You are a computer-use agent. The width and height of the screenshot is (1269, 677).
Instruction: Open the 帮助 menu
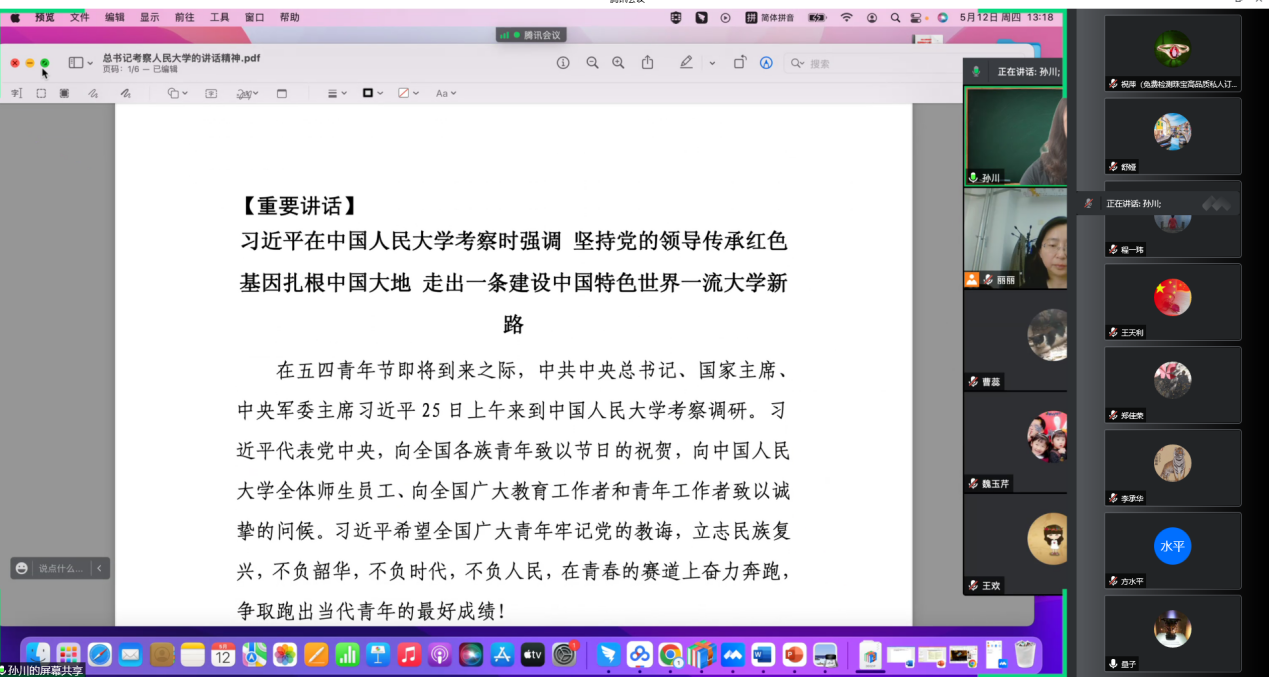pyautogui.click(x=289, y=17)
